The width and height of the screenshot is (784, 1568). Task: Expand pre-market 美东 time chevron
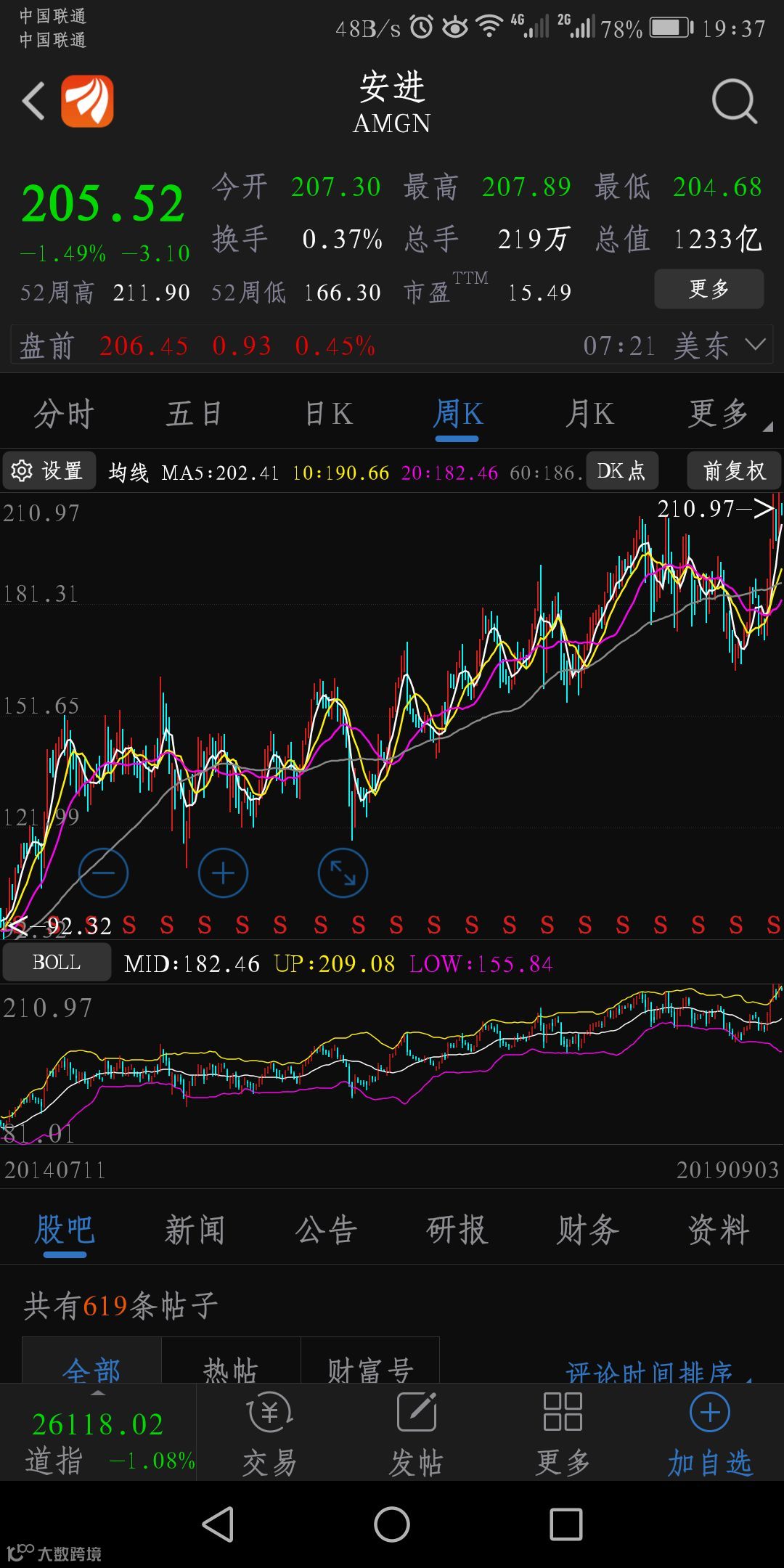(x=756, y=345)
